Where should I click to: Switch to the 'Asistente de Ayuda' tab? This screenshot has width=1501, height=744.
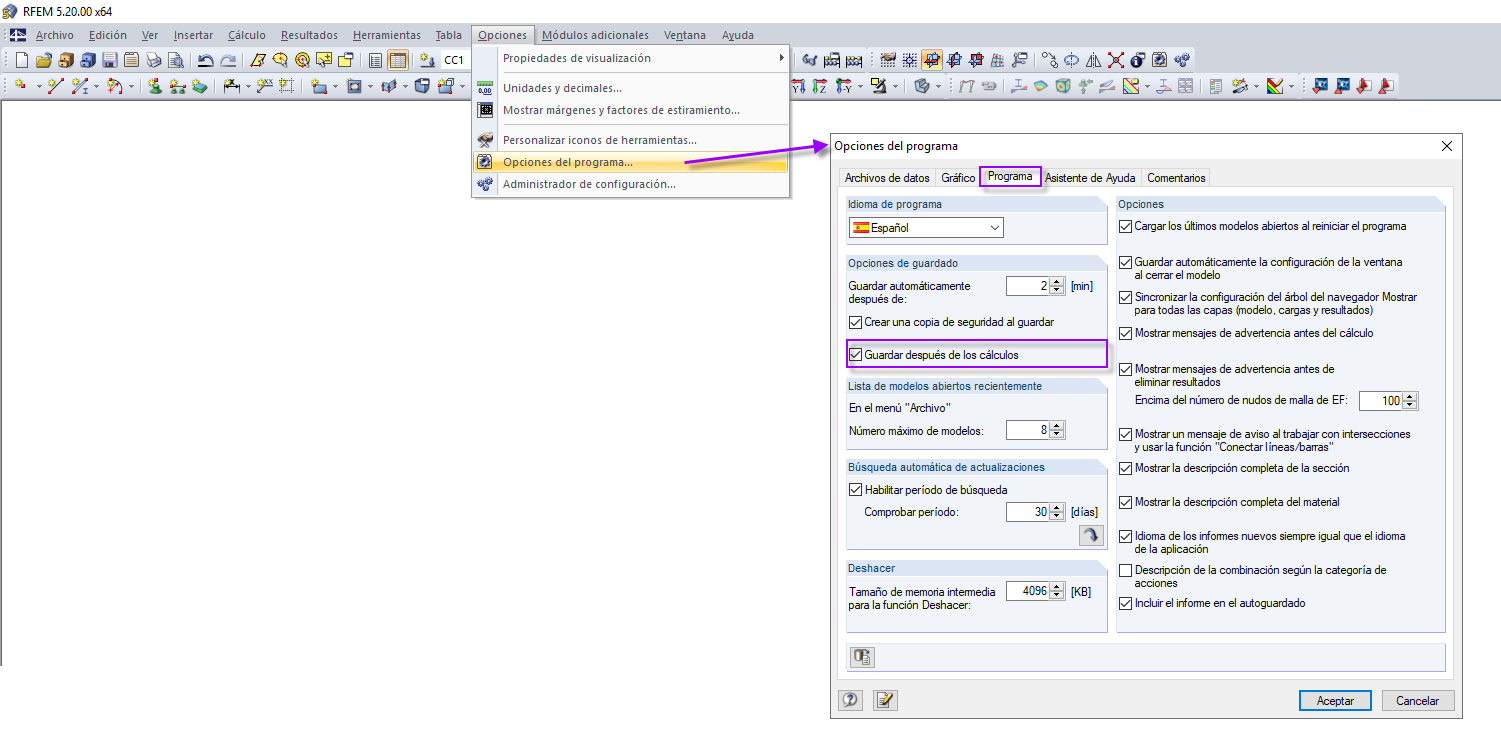point(1090,178)
